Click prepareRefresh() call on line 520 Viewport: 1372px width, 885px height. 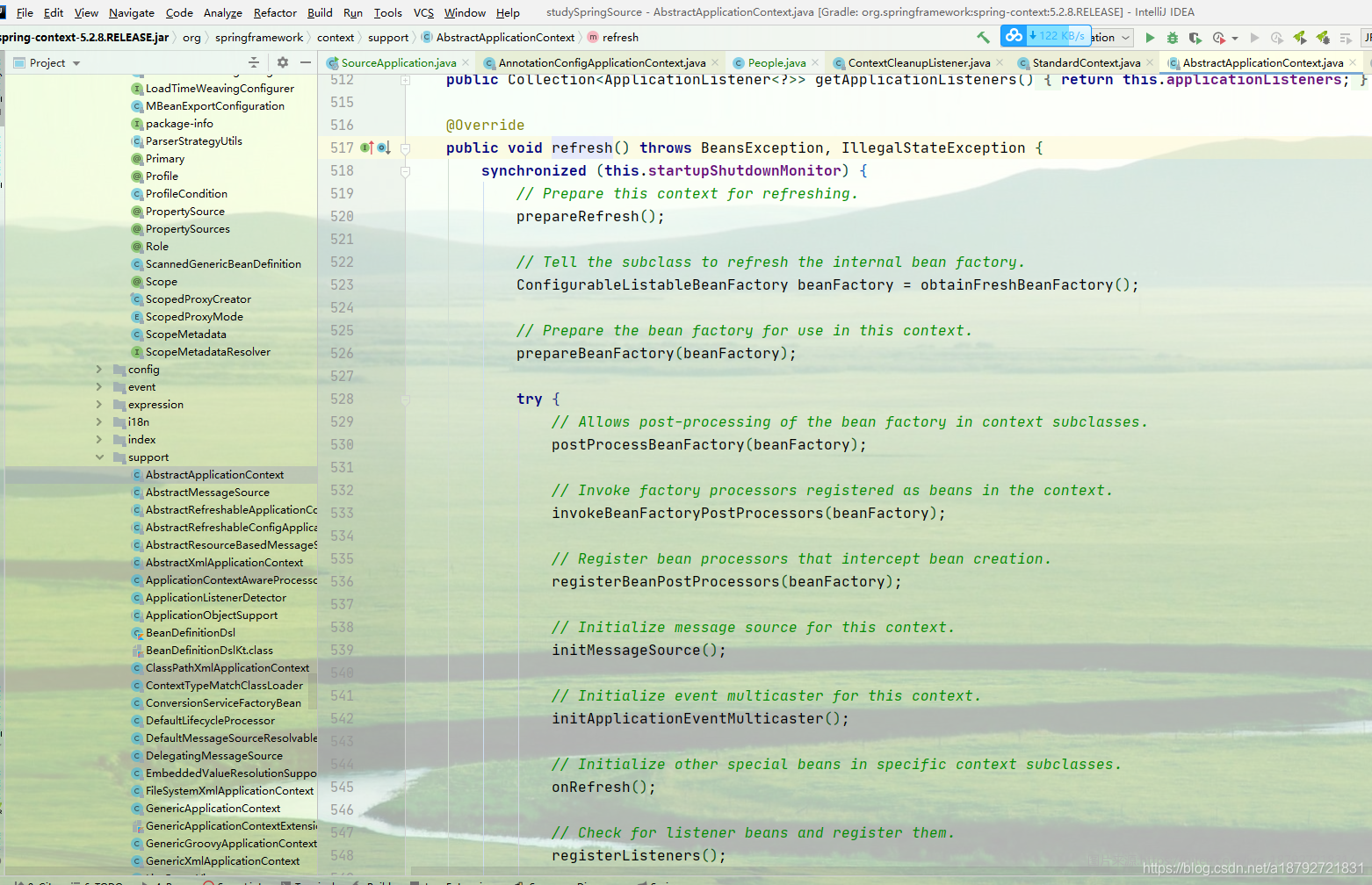(x=590, y=217)
